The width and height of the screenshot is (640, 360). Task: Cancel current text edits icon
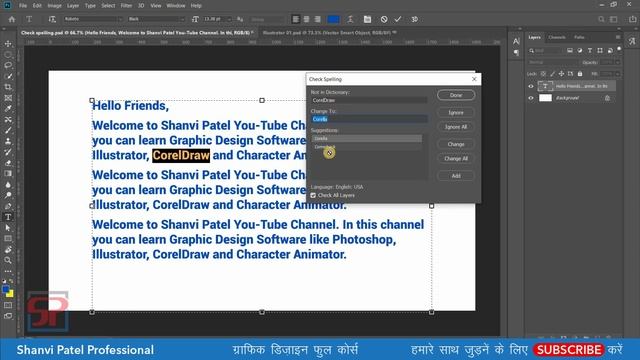pyautogui.click(x=384, y=19)
